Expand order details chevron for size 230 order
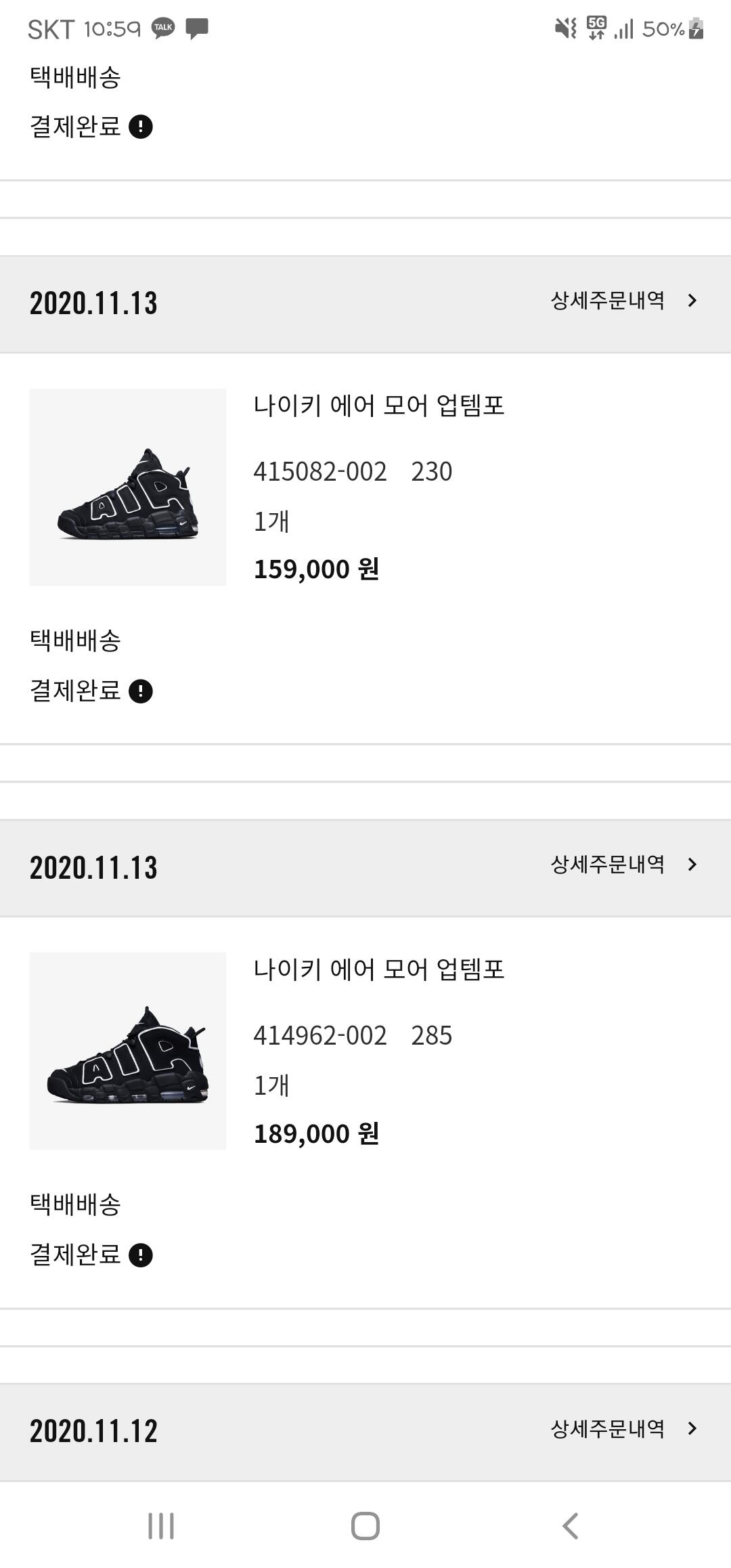 point(692,301)
